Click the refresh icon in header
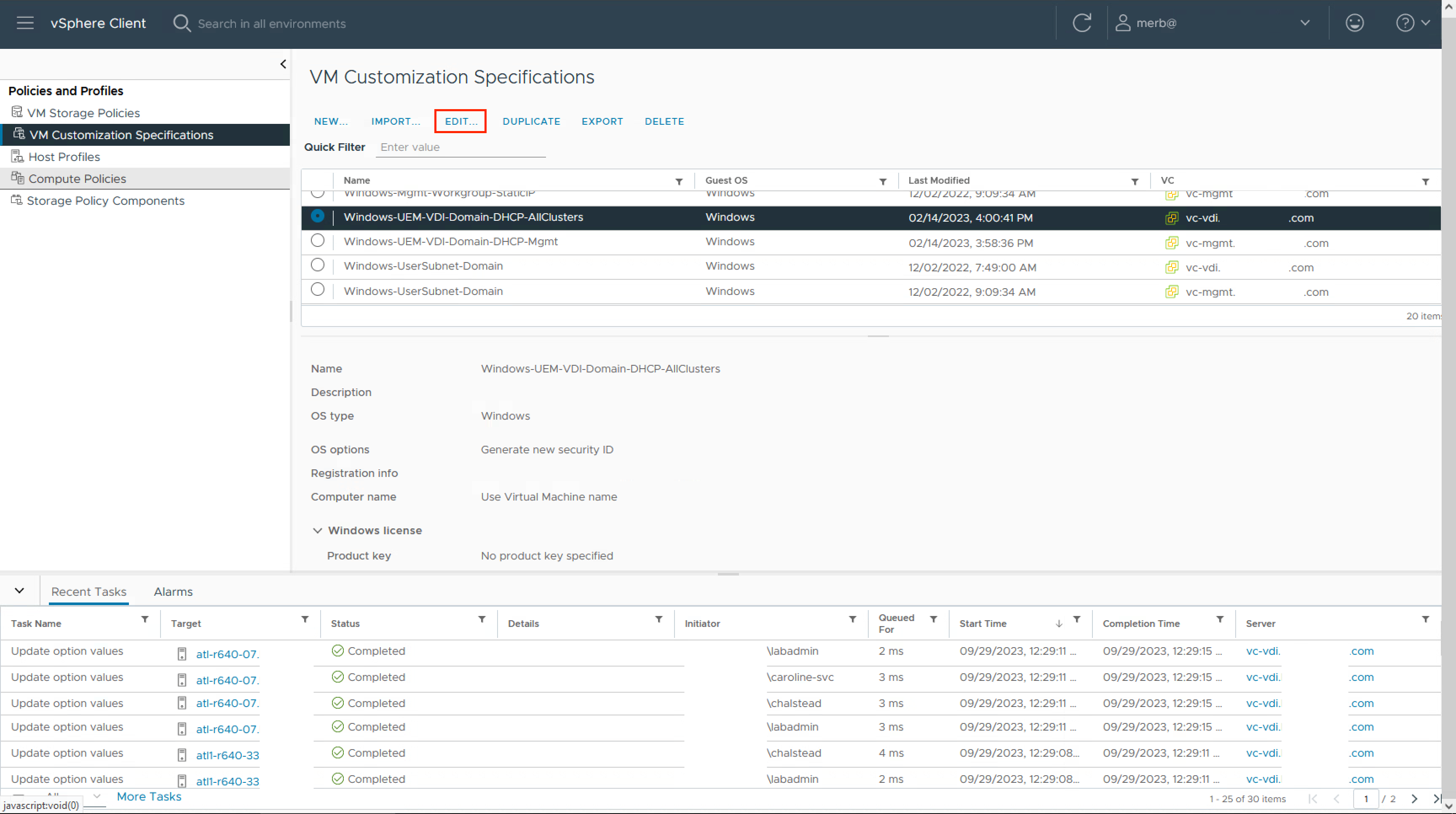The width and height of the screenshot is (1456, 814). point(1081,23)
